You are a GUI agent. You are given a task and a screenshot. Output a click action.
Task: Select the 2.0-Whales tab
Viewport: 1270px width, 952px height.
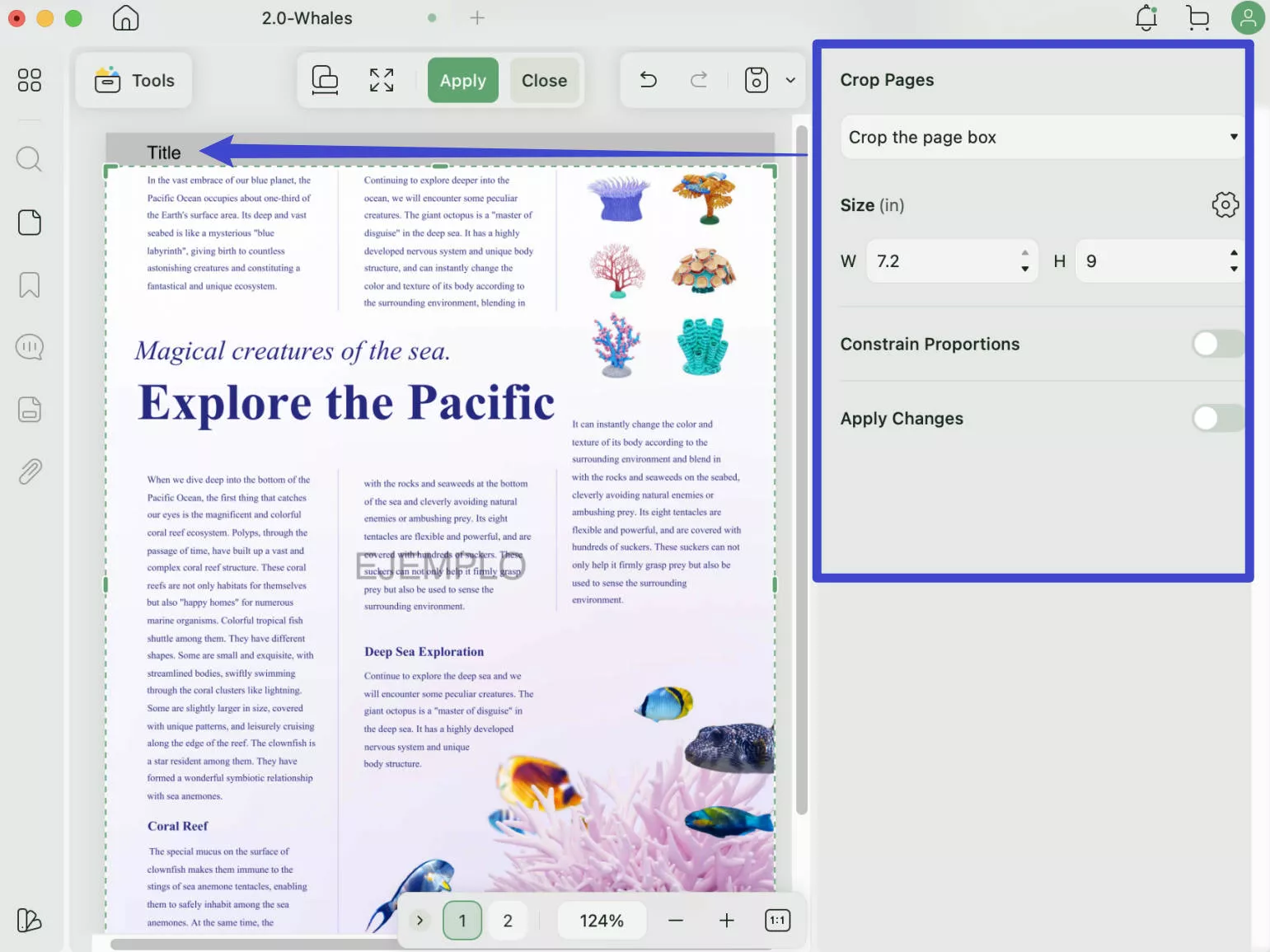(307, 17)
